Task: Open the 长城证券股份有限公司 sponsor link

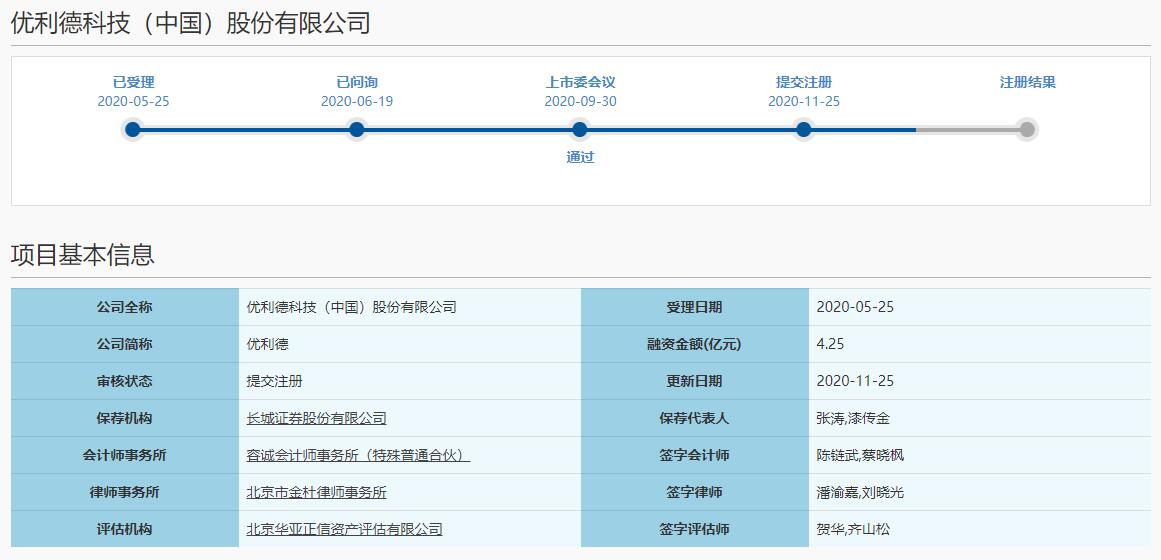Action: tap(316, 418)
